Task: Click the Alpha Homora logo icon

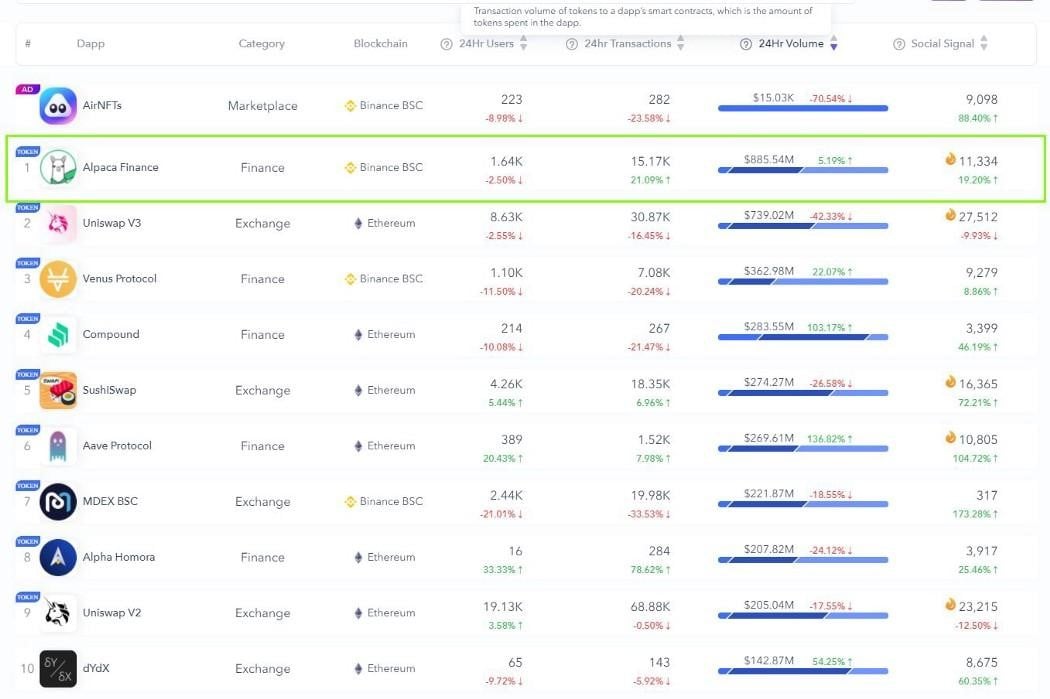Action: coord(58,557)
